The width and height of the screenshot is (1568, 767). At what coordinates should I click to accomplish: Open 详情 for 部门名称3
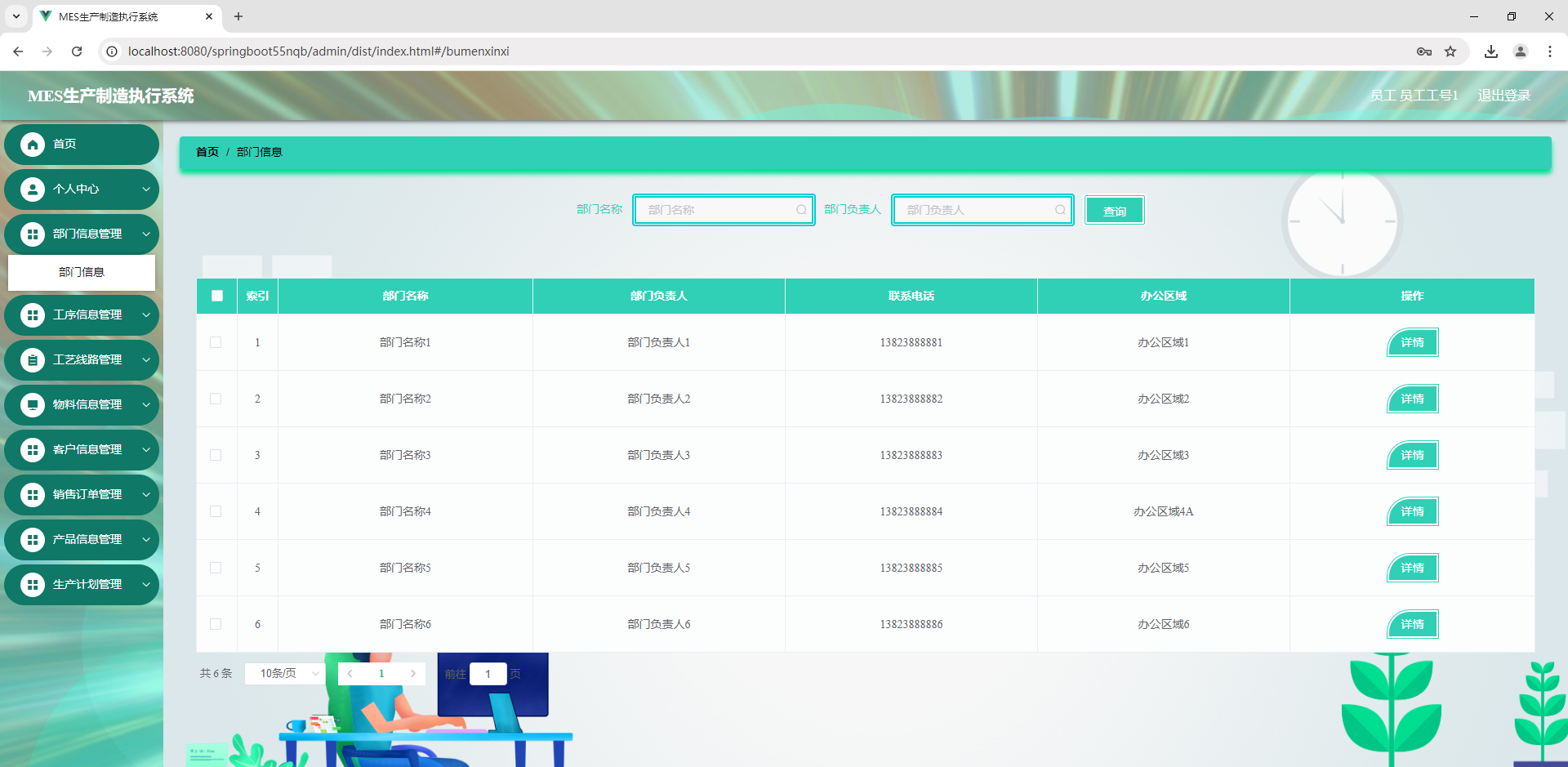(x=1412, y=455)
